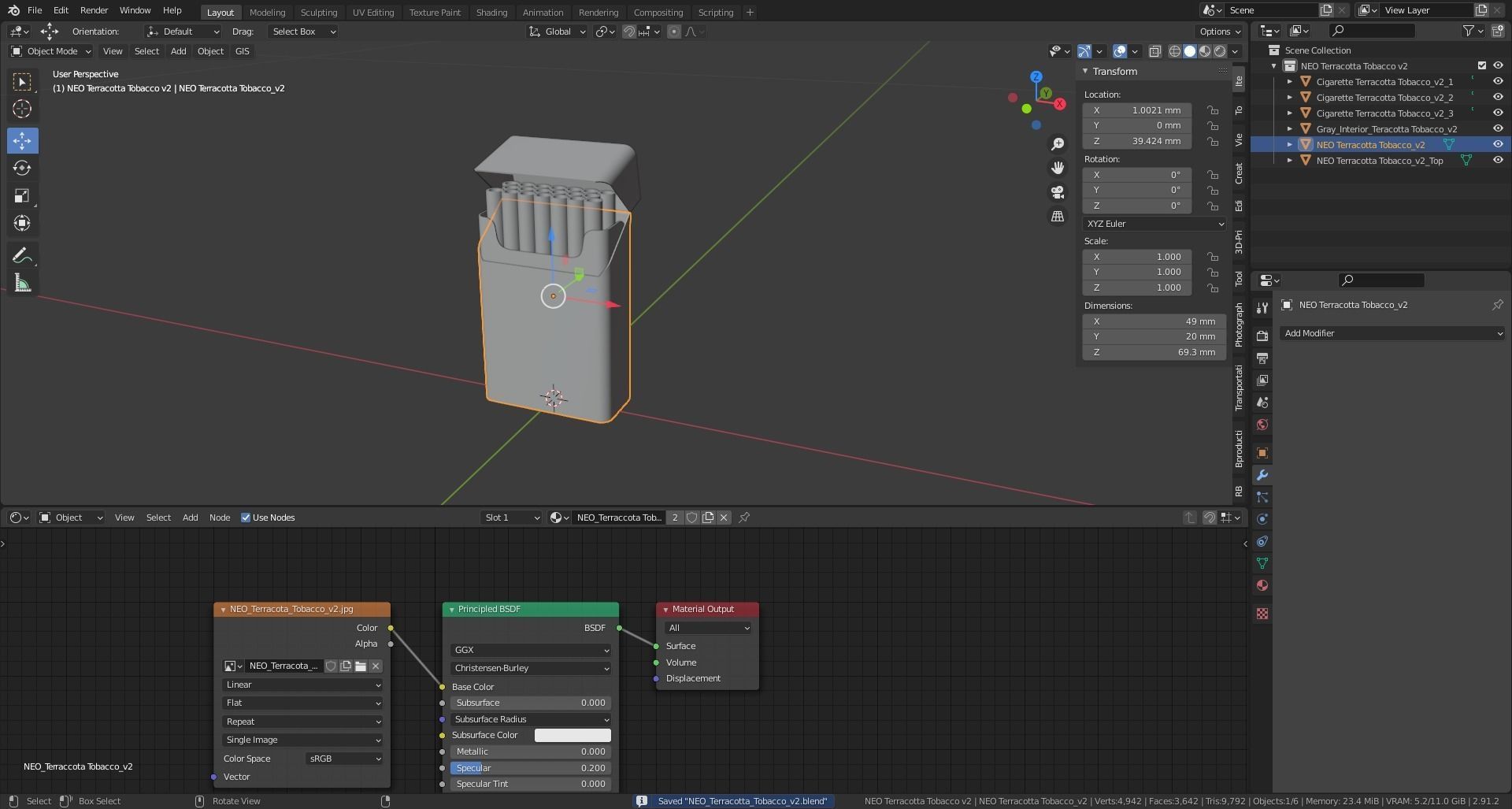
Task: Expand Cigarette Terracotta Tobacco_v2_1 tree item
Action: pyautogui.click(x=1290, y=82)
